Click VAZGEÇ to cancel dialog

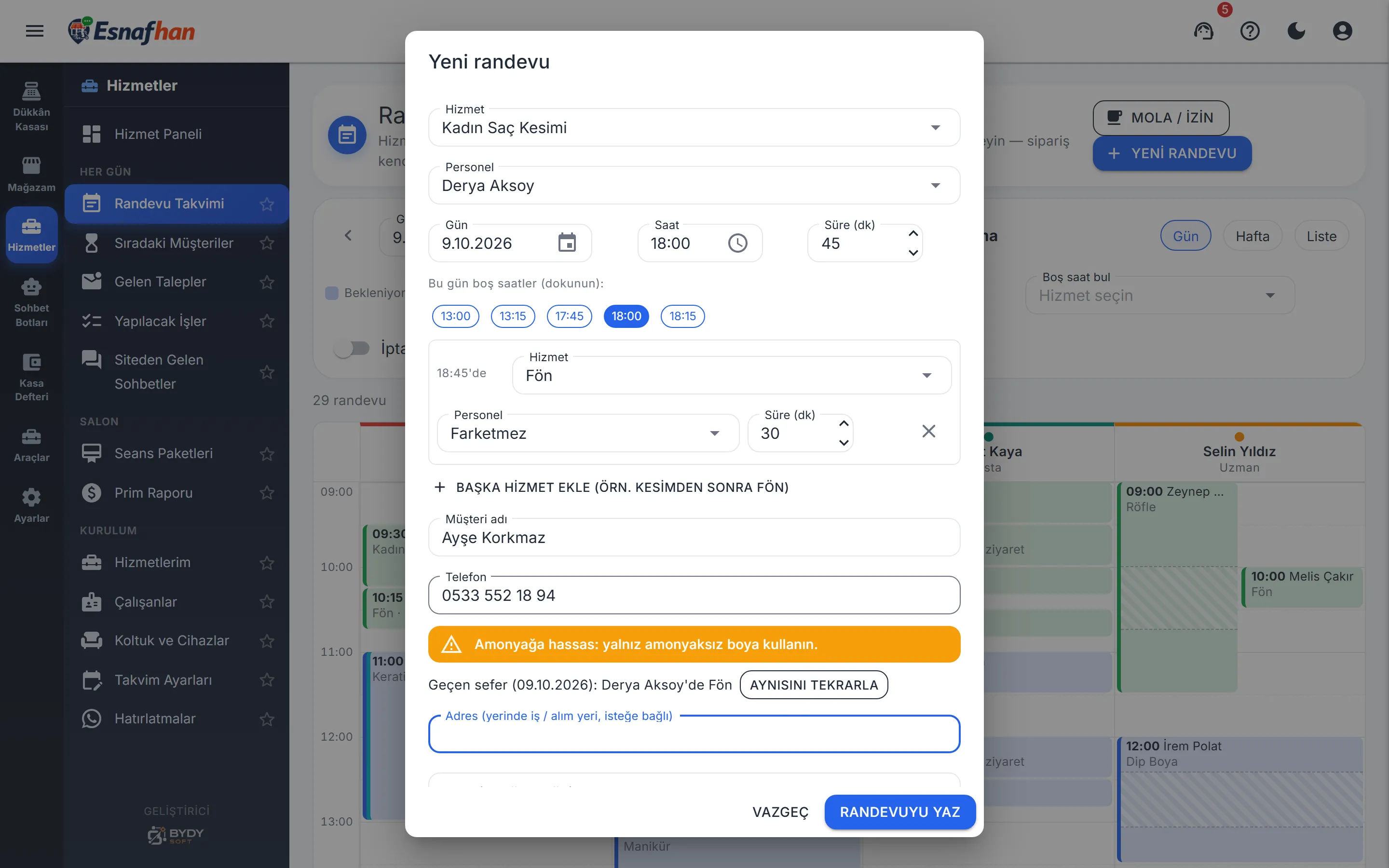pyautogui.click(x=780, y=812)
